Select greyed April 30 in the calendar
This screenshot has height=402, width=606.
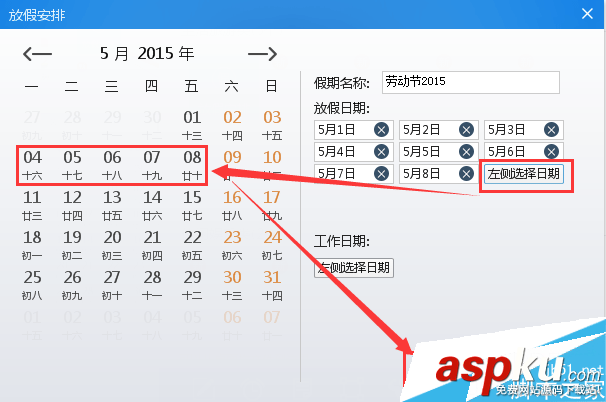click(x=152, y=125)
